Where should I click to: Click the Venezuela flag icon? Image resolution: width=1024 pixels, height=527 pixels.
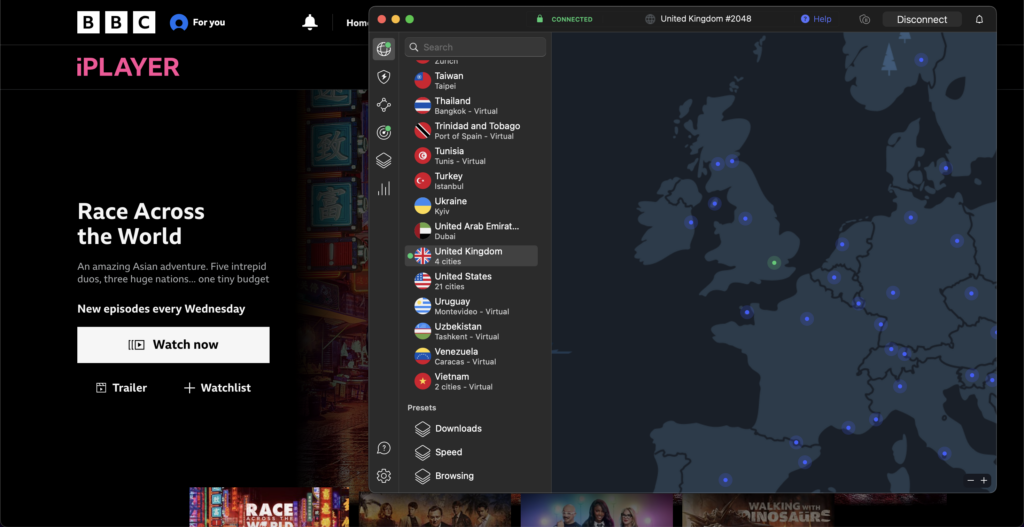coord(423,356)
